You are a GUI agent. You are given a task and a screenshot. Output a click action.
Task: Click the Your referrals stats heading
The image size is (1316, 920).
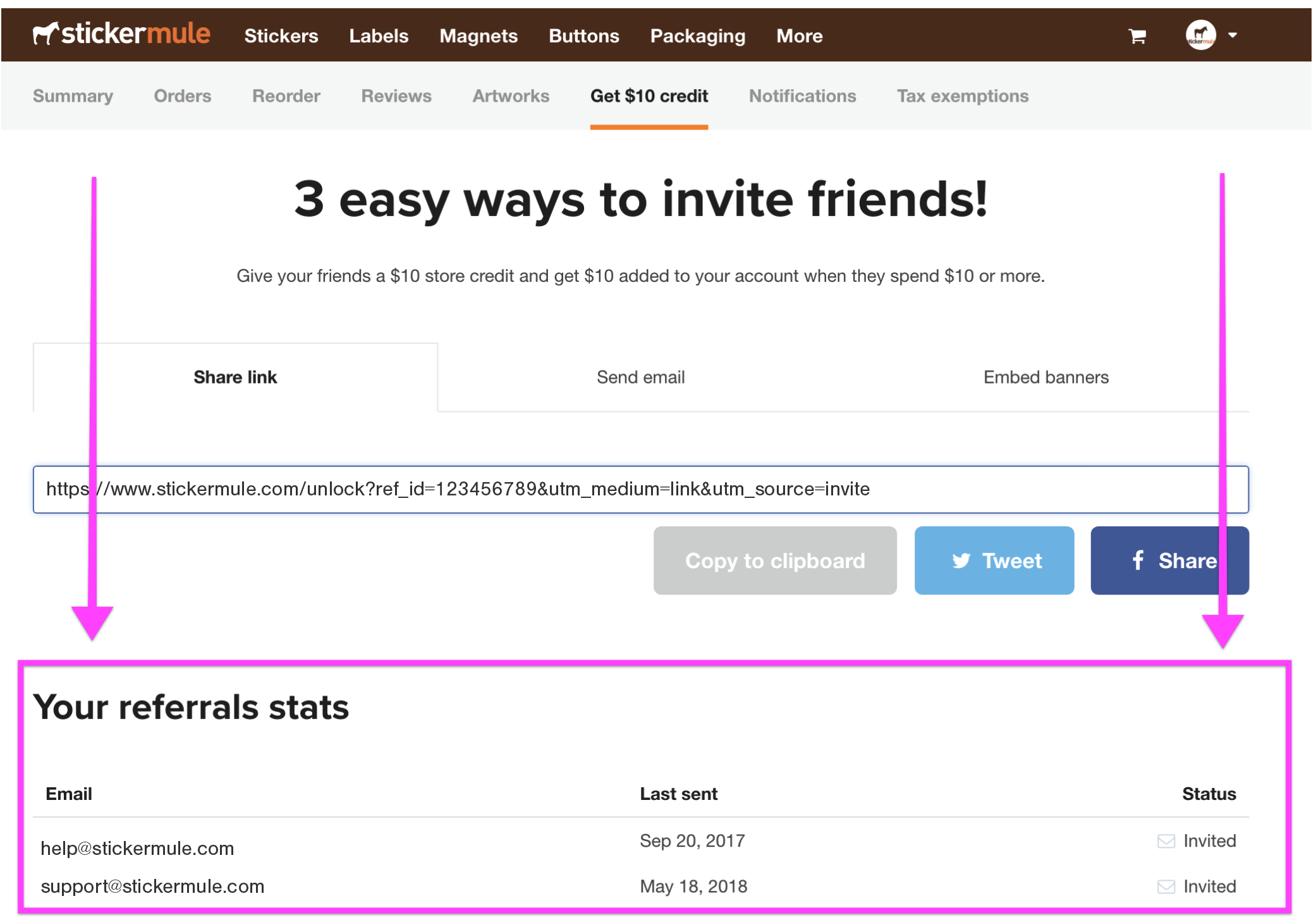pyautogui.click(x=191, y=706)
